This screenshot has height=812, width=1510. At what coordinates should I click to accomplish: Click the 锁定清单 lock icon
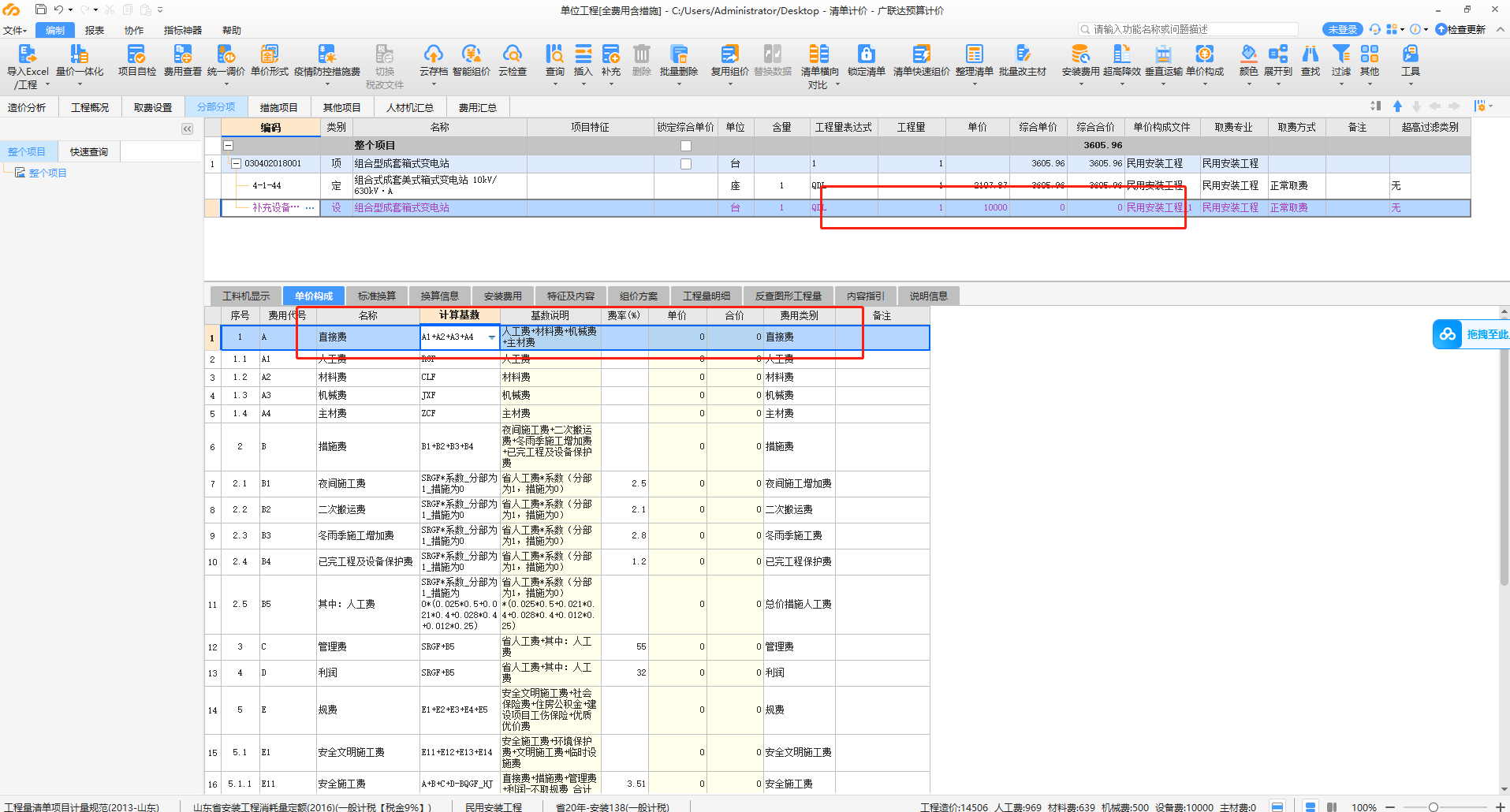(x=866, y=54)
